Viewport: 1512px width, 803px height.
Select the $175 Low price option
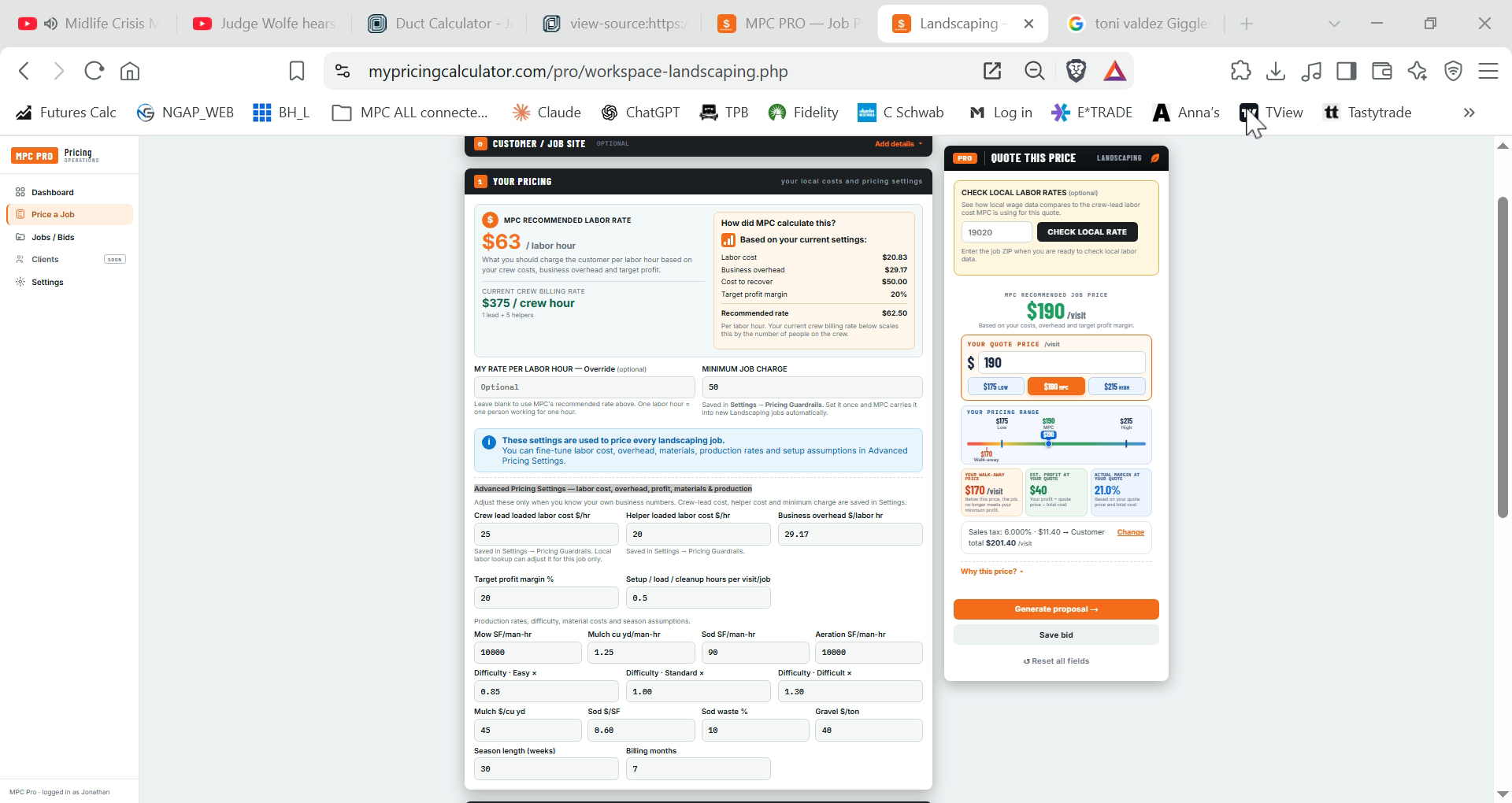(x=995, y=387)
